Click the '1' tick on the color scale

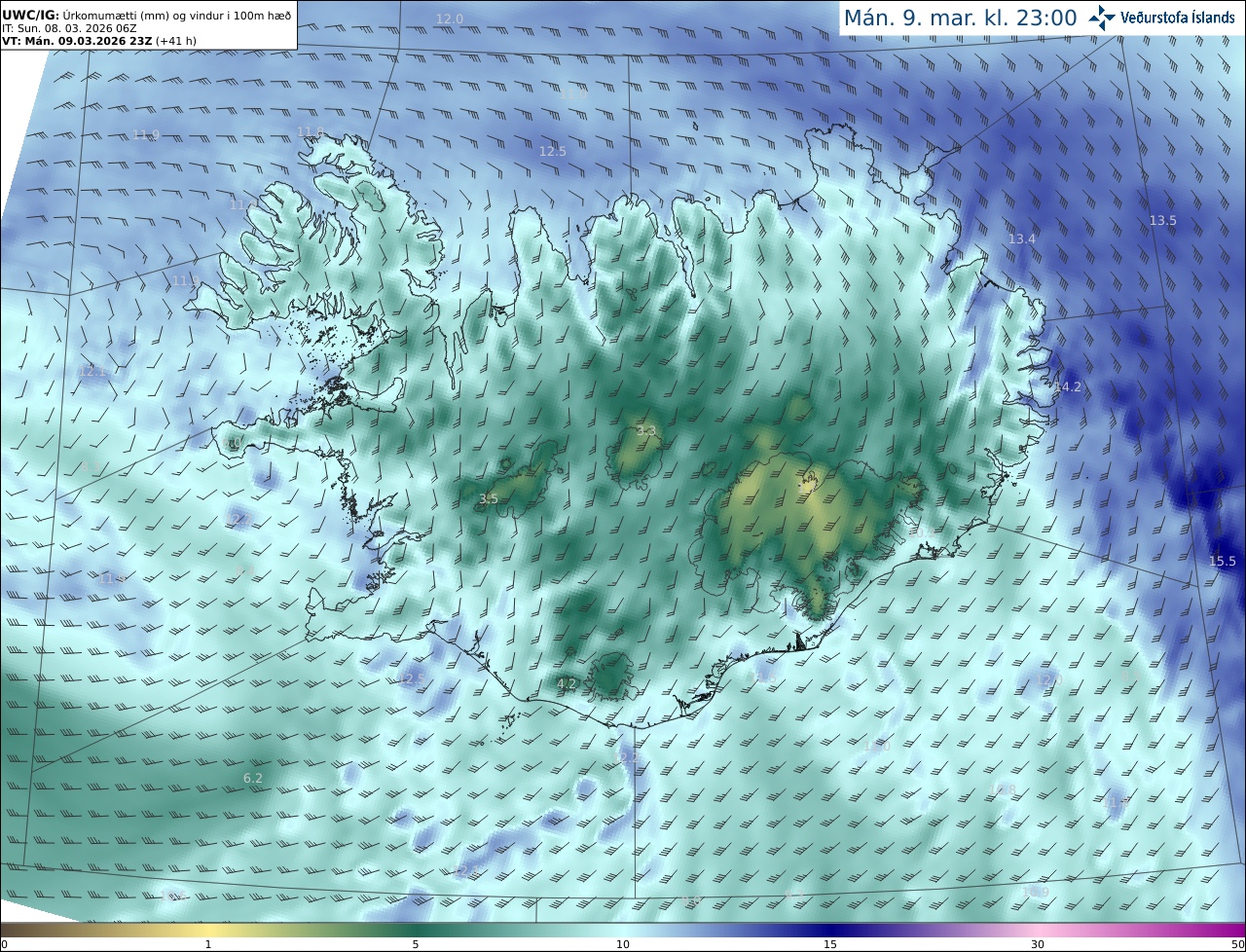[208, 944]
